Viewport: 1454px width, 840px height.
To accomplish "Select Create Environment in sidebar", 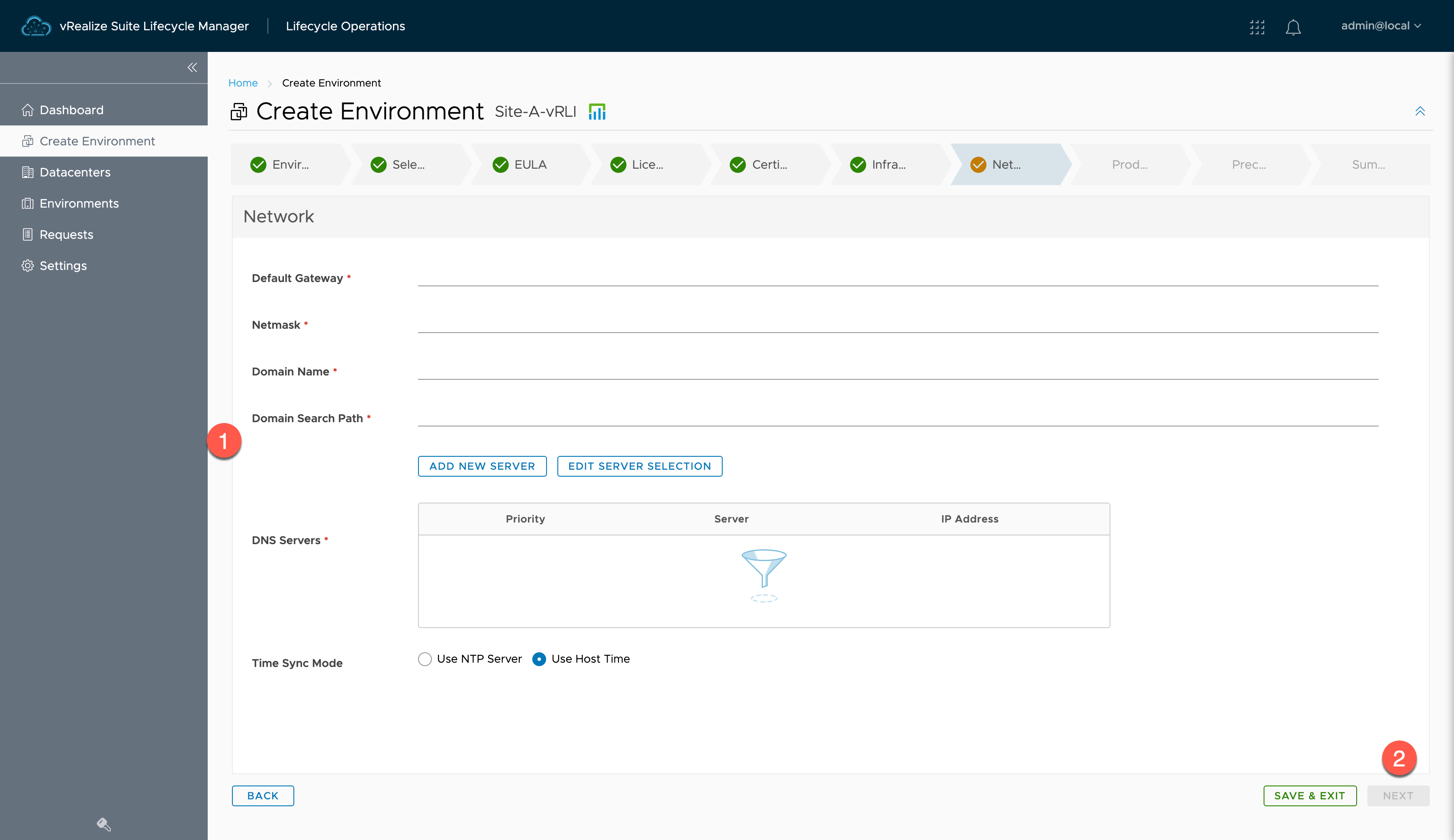I will tap(104, 141).
